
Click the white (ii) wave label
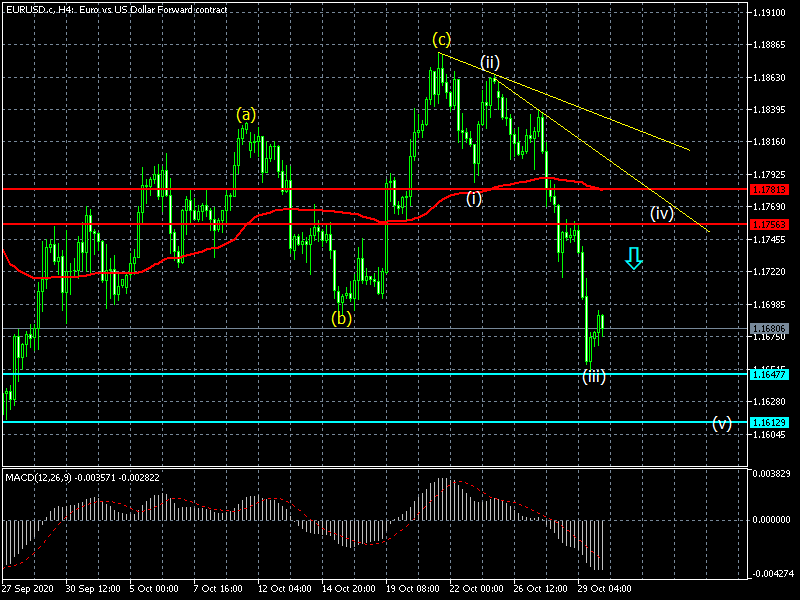click(x=489, y=61)
